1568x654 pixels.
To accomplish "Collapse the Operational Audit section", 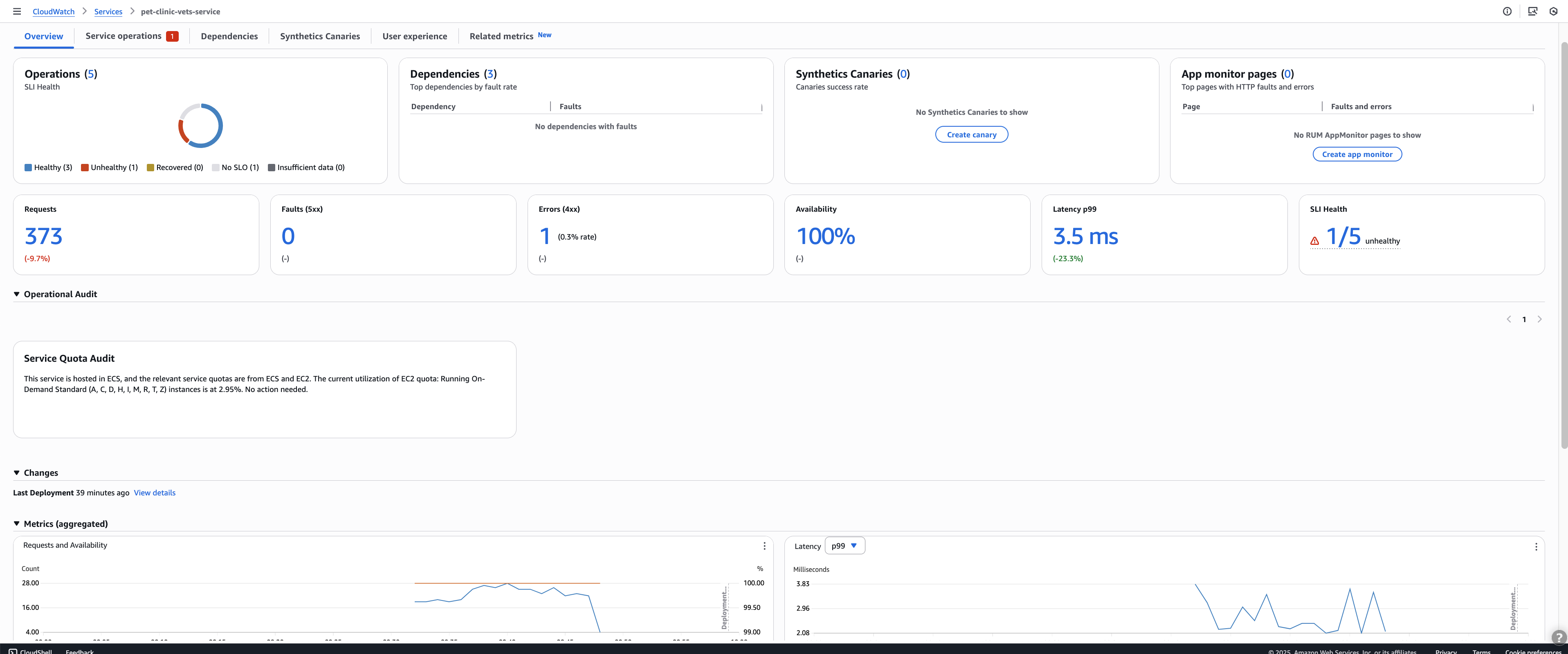I will coord(16,294).
